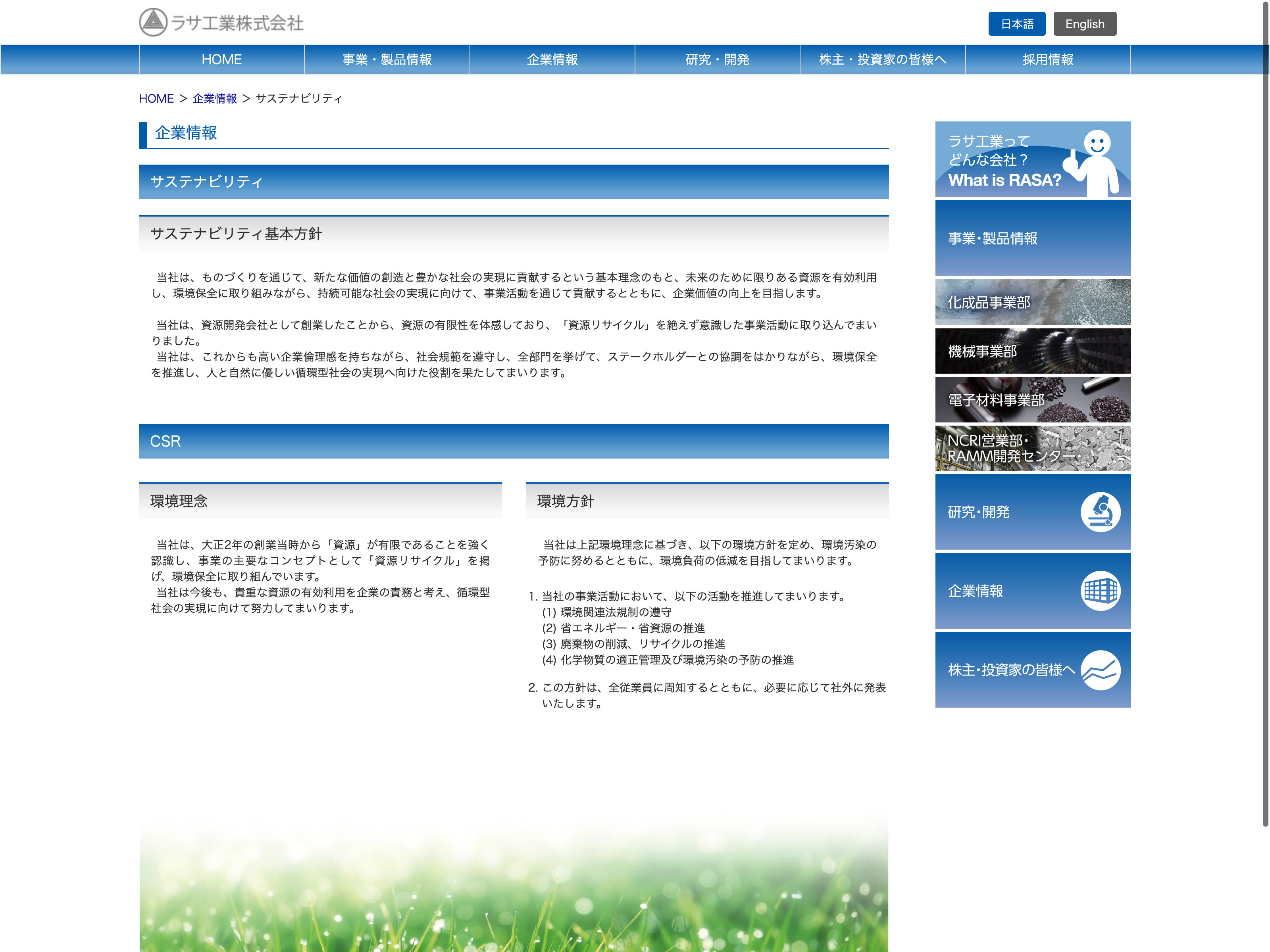Click the chart icon on 株主・投資家 banner
Screen dimensions: 1270x952
coord(1100,670)
